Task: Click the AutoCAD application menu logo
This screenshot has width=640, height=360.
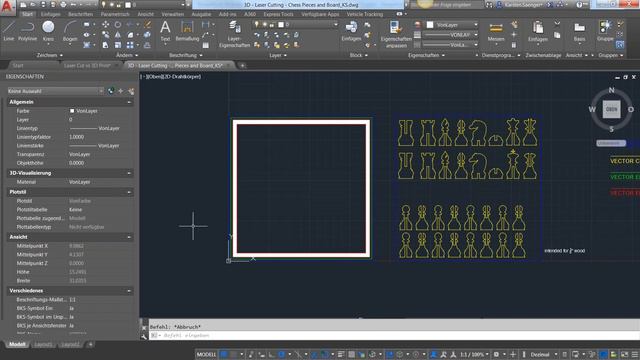Action: pyautogui.click(x=7, y=7)
